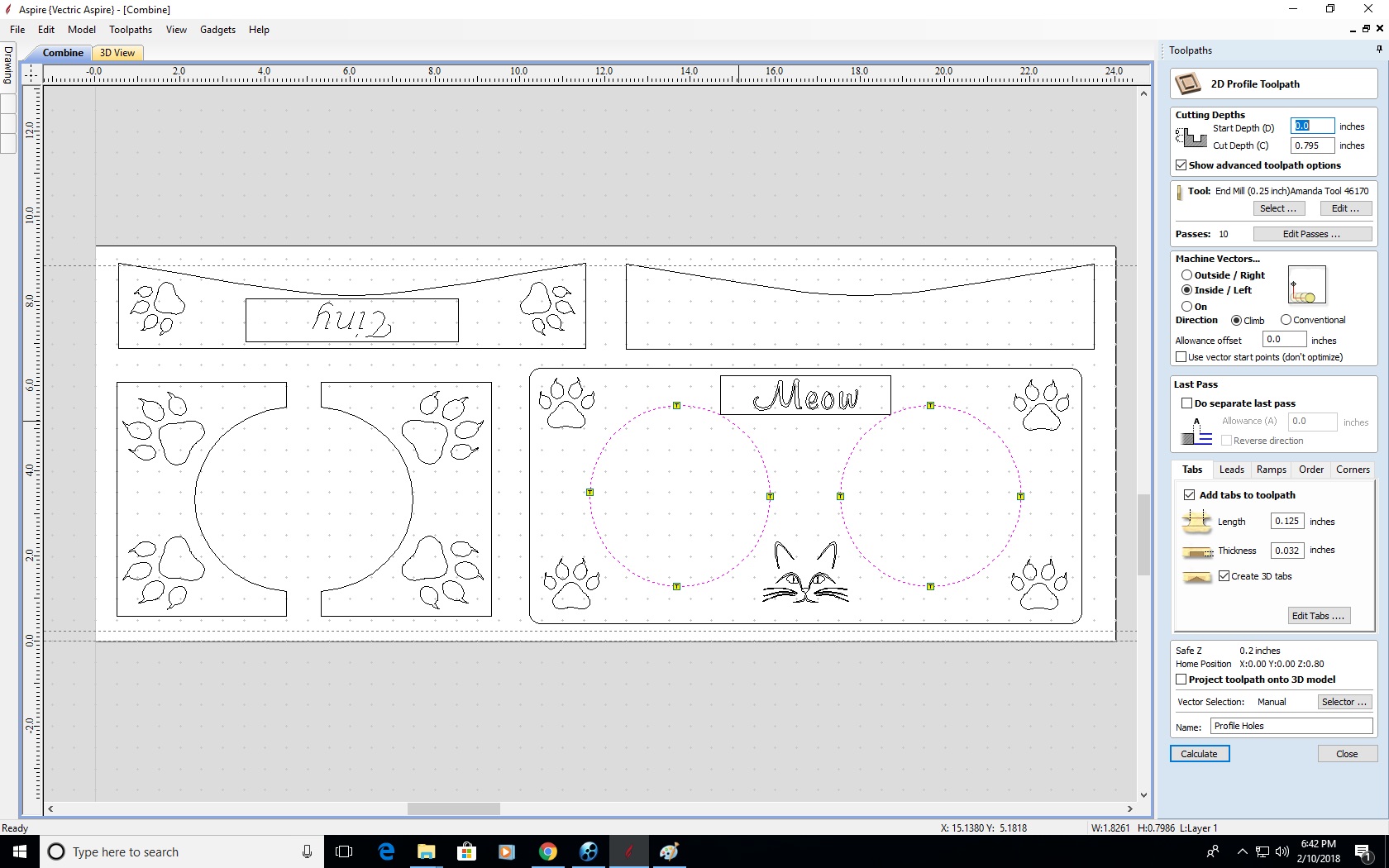Click the machine vectors preview thumbnail
Screen dimensions: 1389x868
coord(1306,285)
